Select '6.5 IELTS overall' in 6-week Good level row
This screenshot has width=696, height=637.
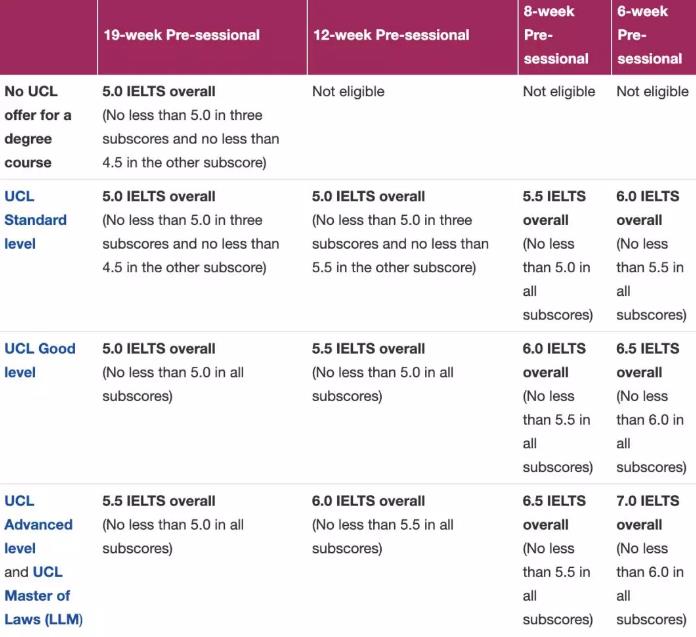tap(648, 360)
